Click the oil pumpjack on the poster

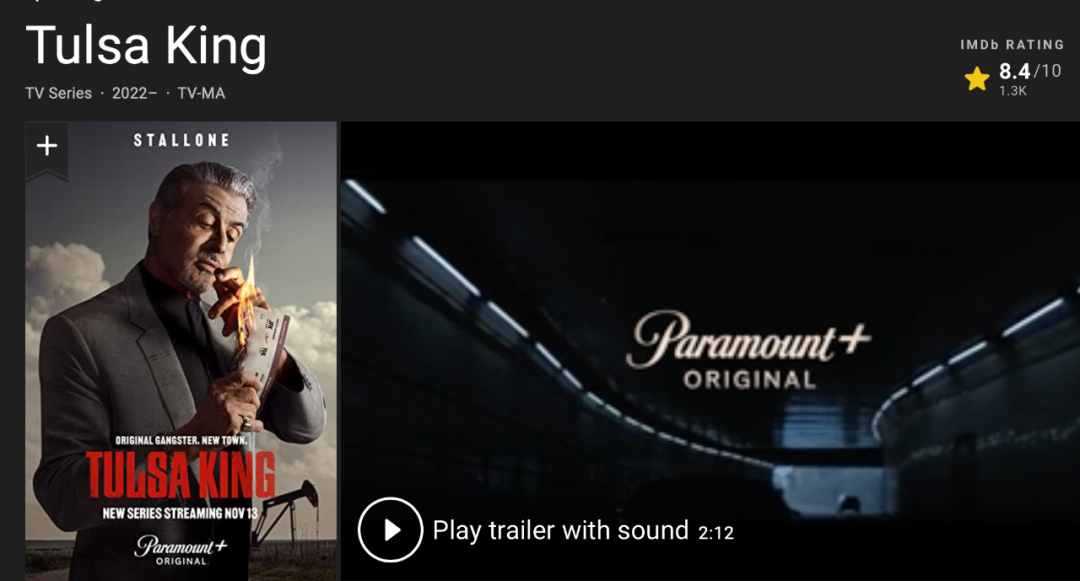289,513
